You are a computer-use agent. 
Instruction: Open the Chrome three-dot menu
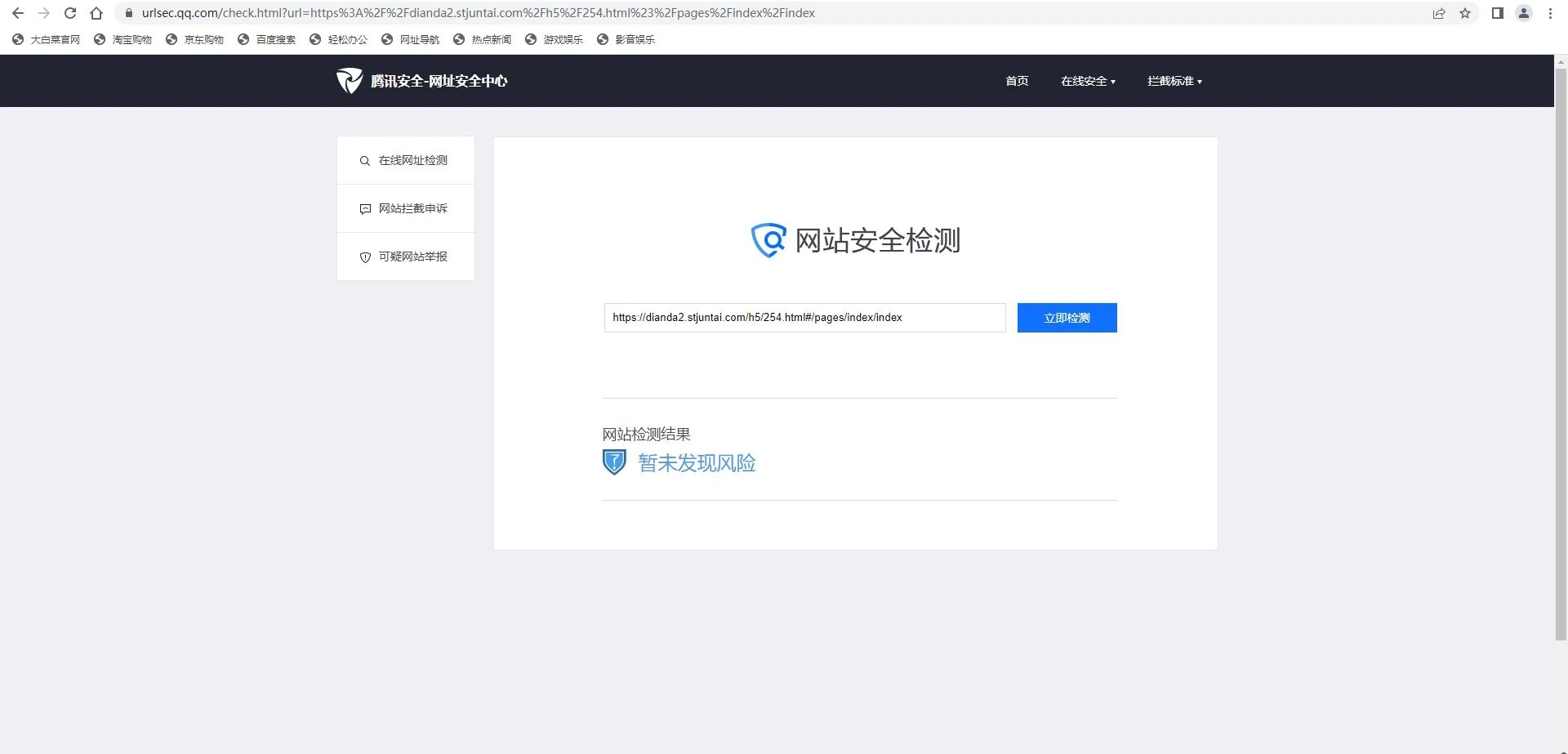(1550, 13)
